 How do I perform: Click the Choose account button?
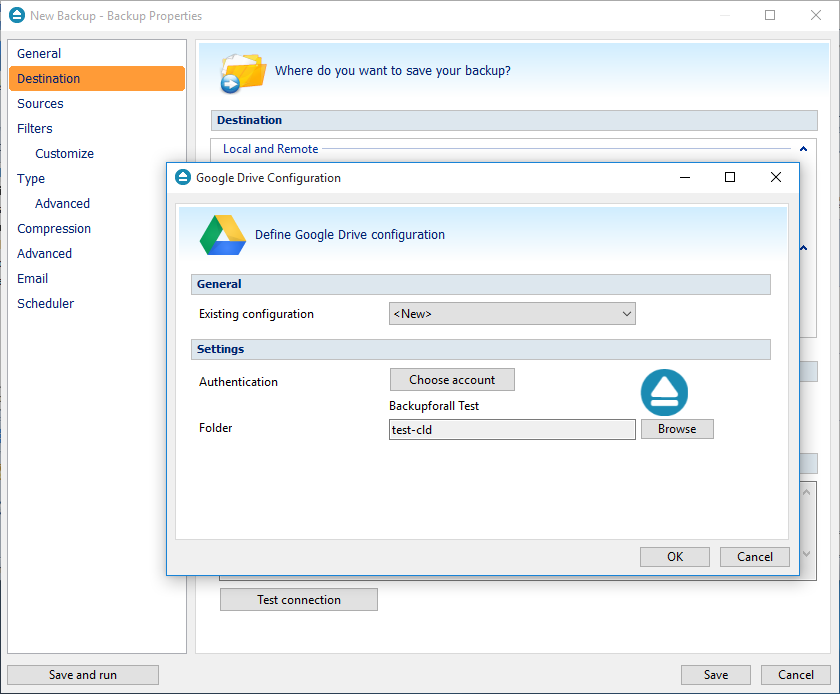pyautogui.click(x=452, y=379)
